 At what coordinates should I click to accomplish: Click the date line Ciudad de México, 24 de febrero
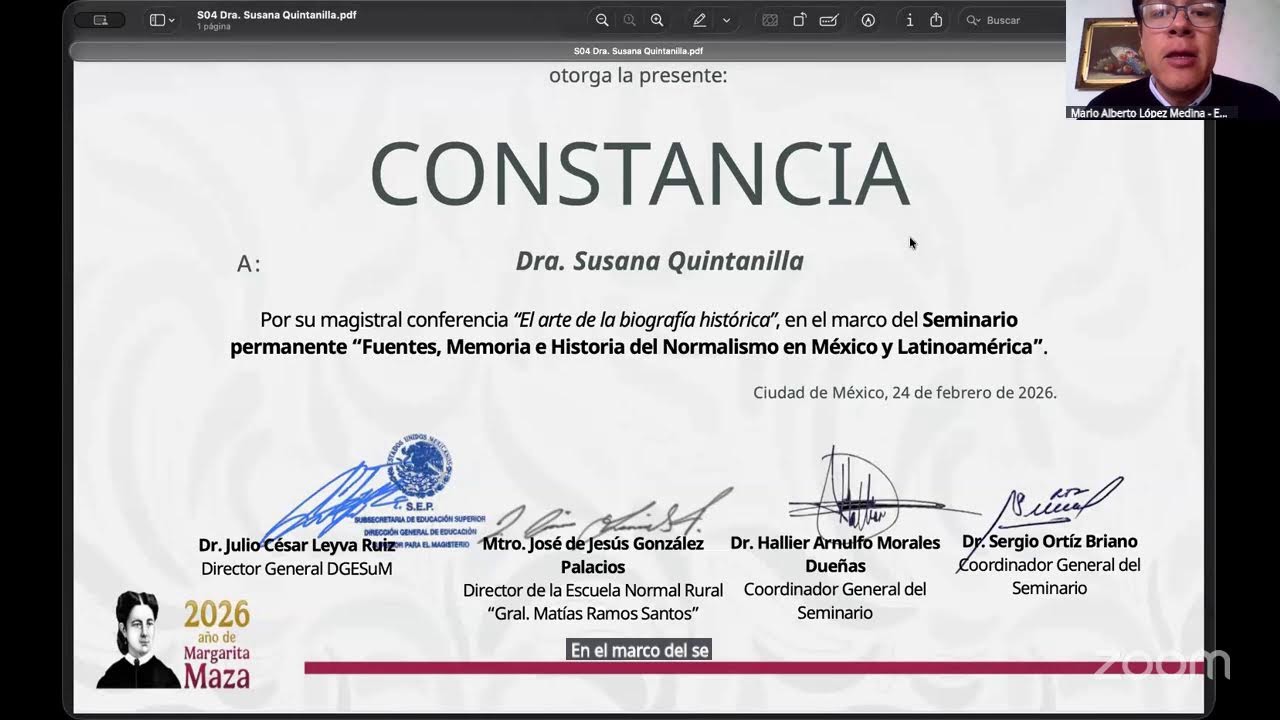coord(905,392)
